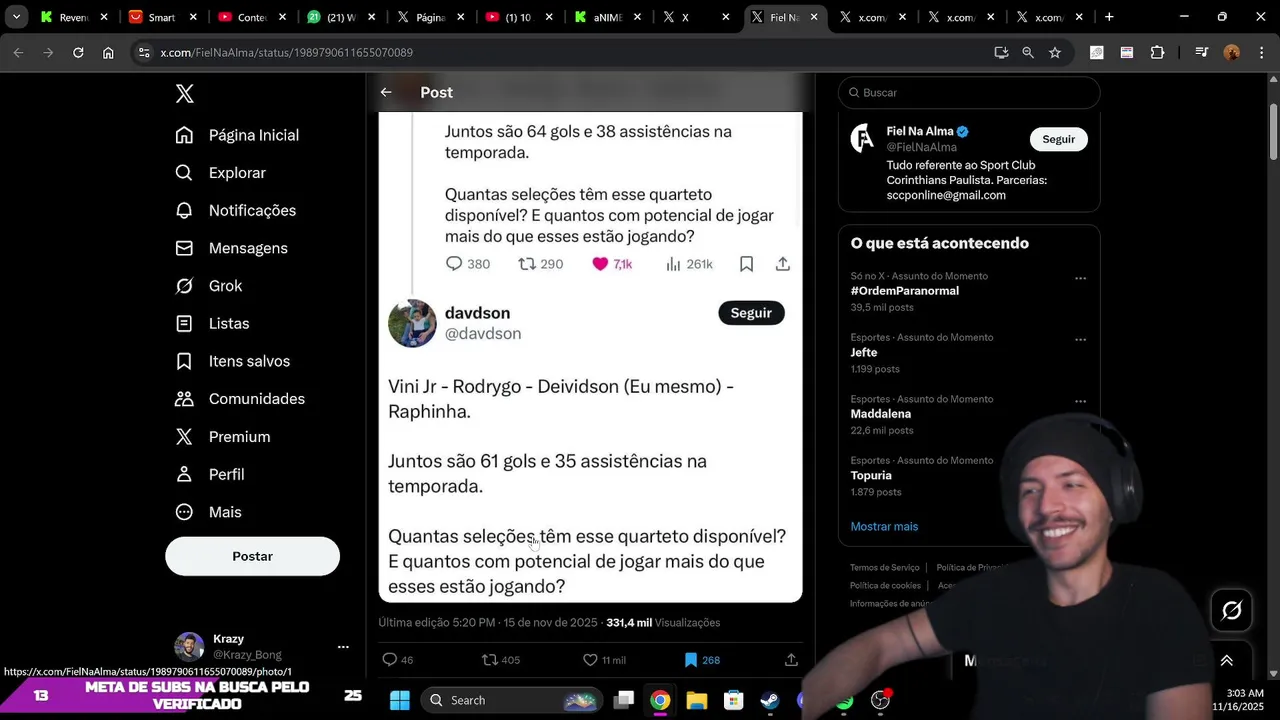1280x720 pixels.
Task: Click the back arrow beside Post
Action: [x=386, y=92]
